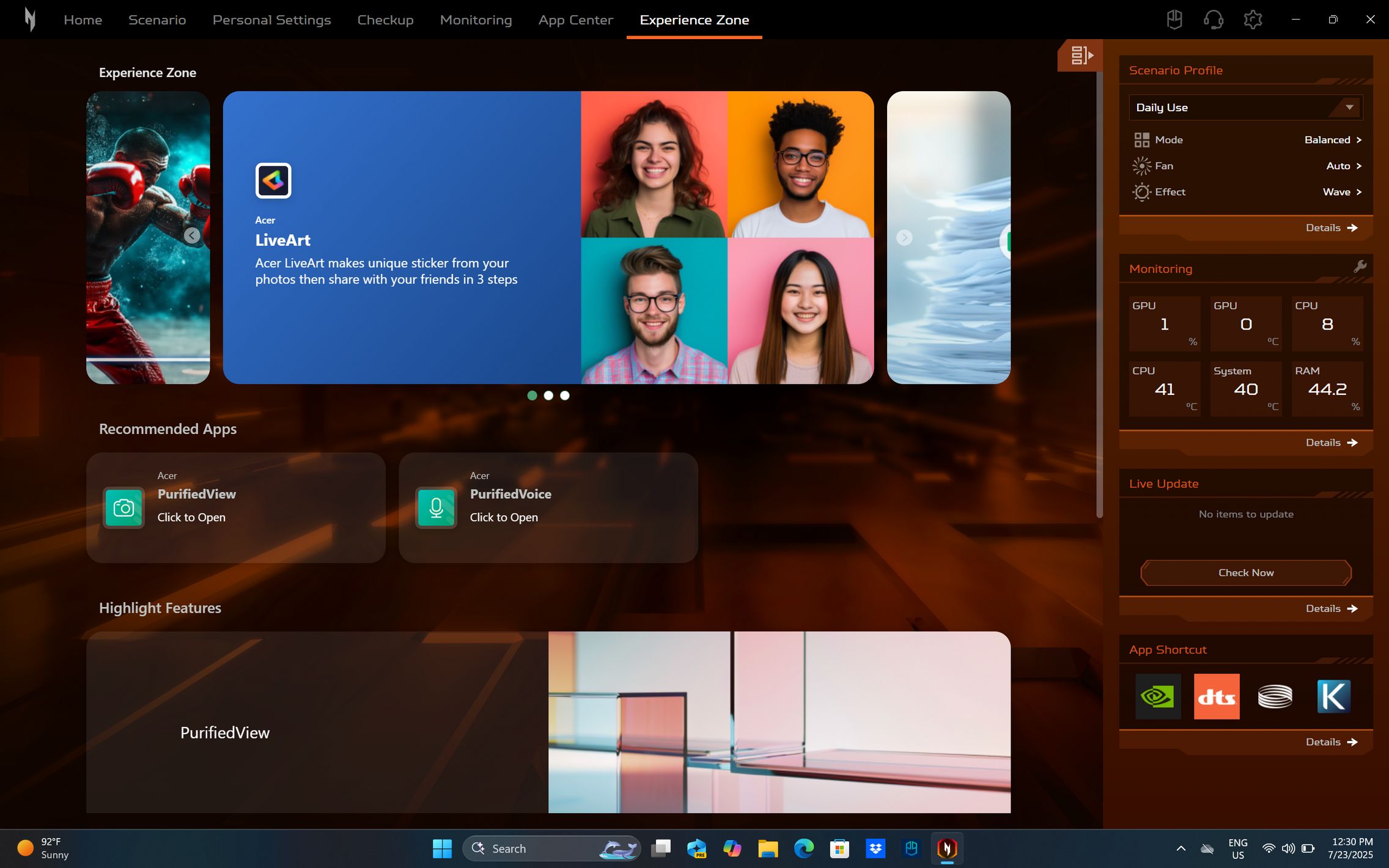
Task: Open File Explorer from taskbar
Action: click(x=768, y=848)
